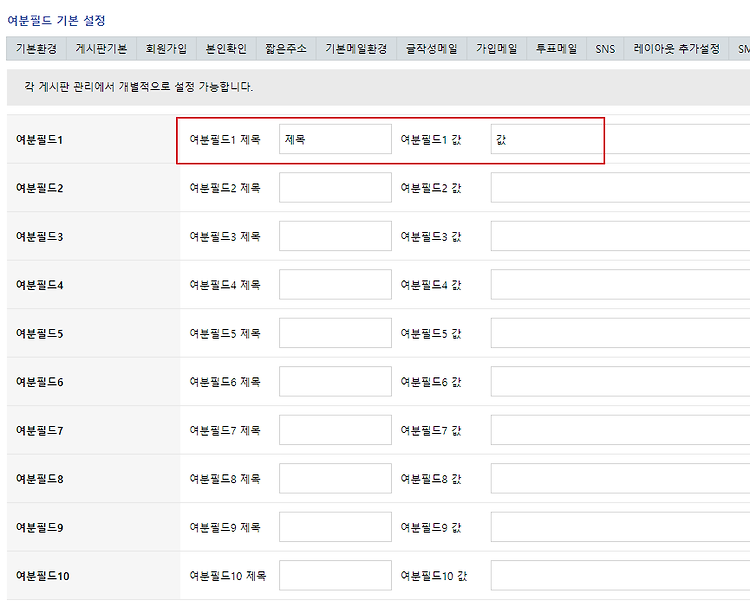The width and height of the screenshot is (750, 613).
Task: Switch to the 게시판기본 tab
Action: click(x=101, y=49)
